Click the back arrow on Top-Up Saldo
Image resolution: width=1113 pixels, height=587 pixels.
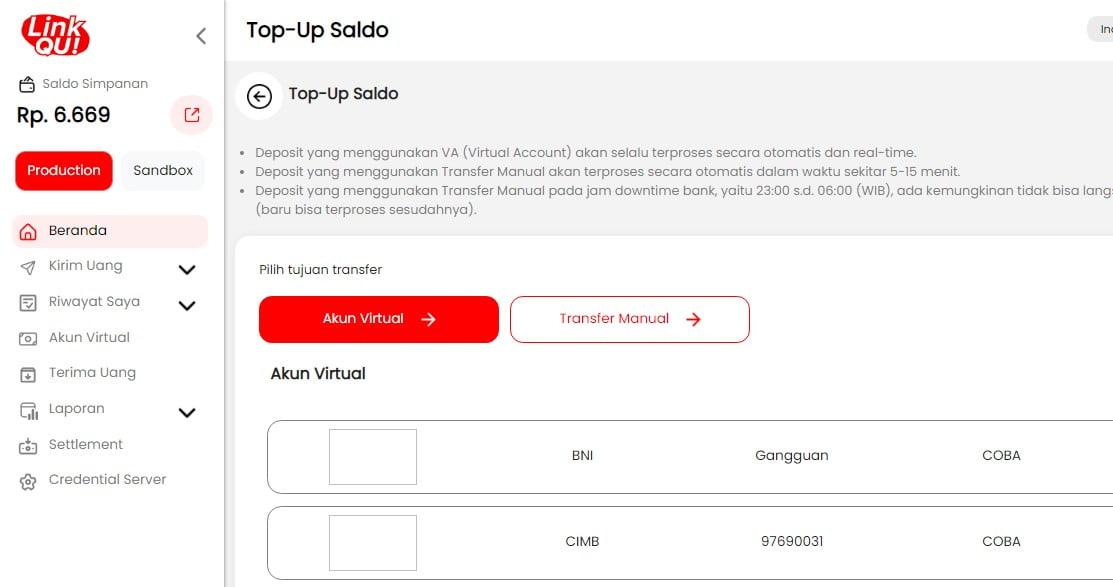(259, 97)
